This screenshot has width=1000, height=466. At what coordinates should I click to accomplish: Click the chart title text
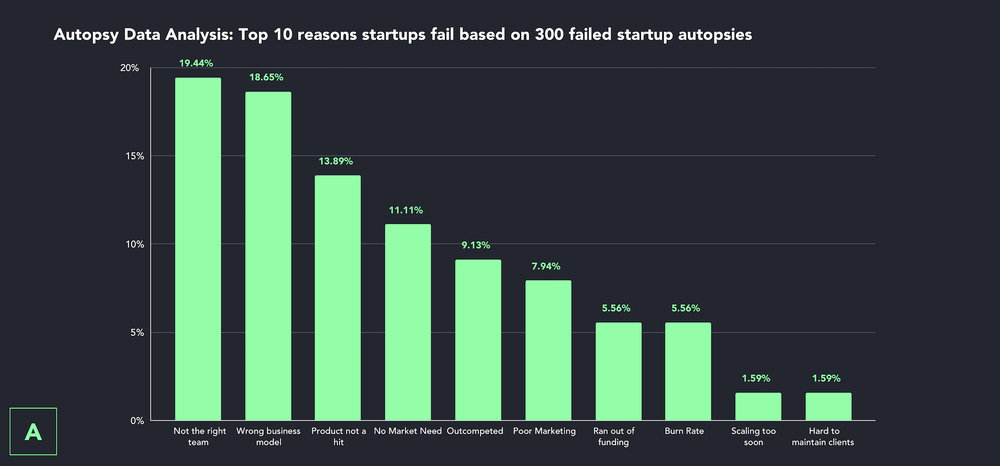(403, 35)
